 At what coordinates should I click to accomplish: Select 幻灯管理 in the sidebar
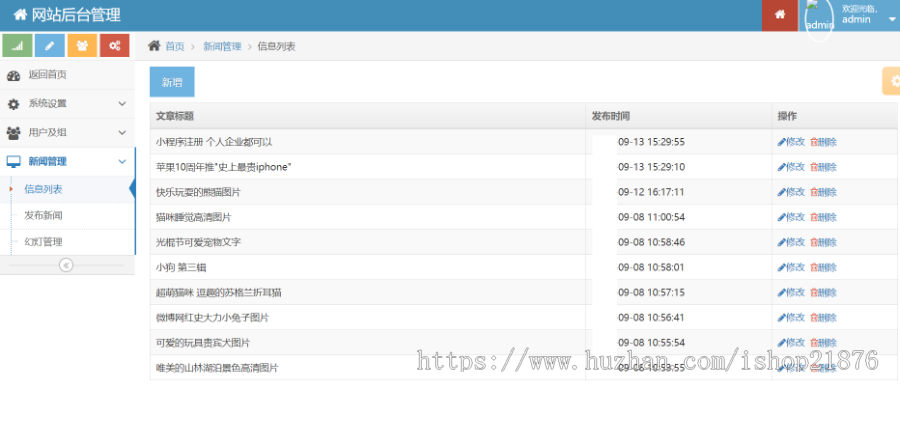pos(44,241)
